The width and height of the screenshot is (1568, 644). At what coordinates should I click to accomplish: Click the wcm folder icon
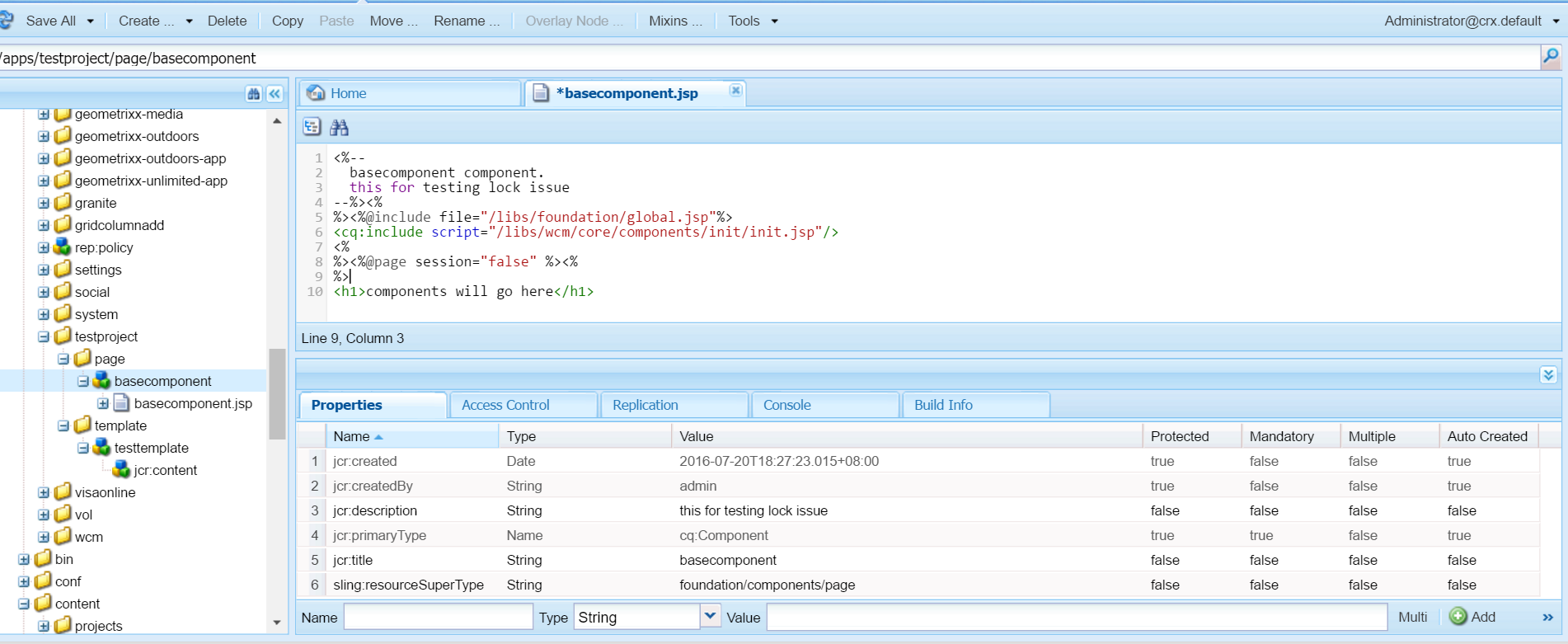point(63,536)
